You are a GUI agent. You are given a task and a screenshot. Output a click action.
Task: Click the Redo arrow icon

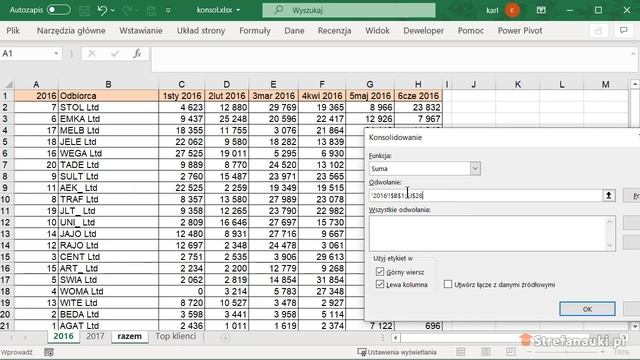(127, 10)
